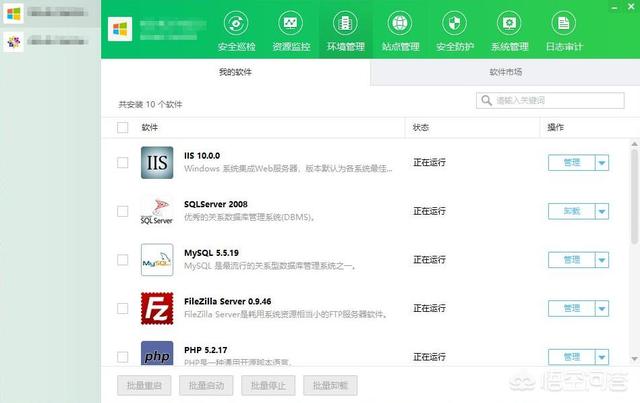Click the 共安装 10 个软件 count label
The image size is (640, 403).
[x=150, y=105]
